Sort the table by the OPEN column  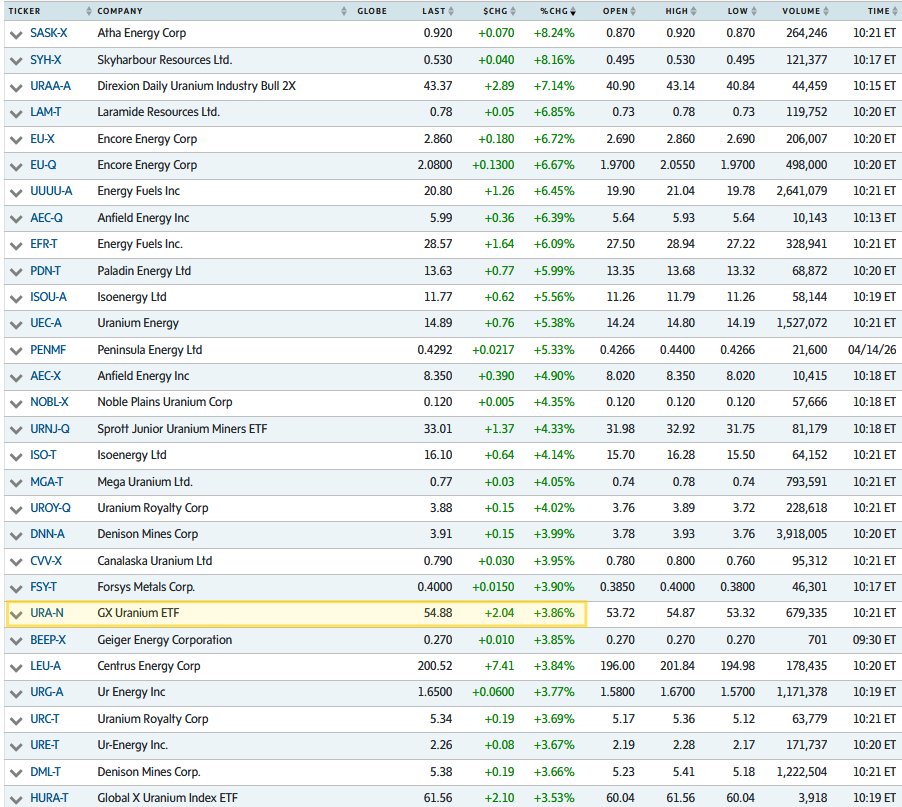coord(634,11)
